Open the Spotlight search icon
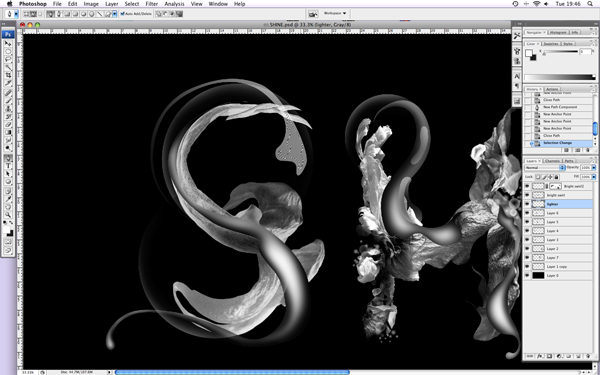600x375 pixels. [590, 4]
